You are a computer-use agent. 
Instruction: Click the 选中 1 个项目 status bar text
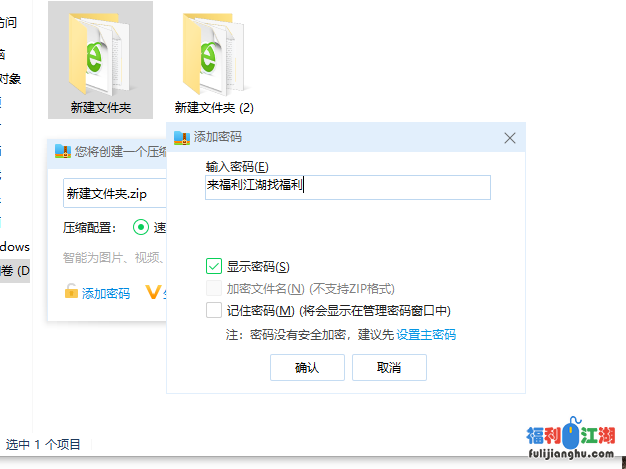pos(44,444)
